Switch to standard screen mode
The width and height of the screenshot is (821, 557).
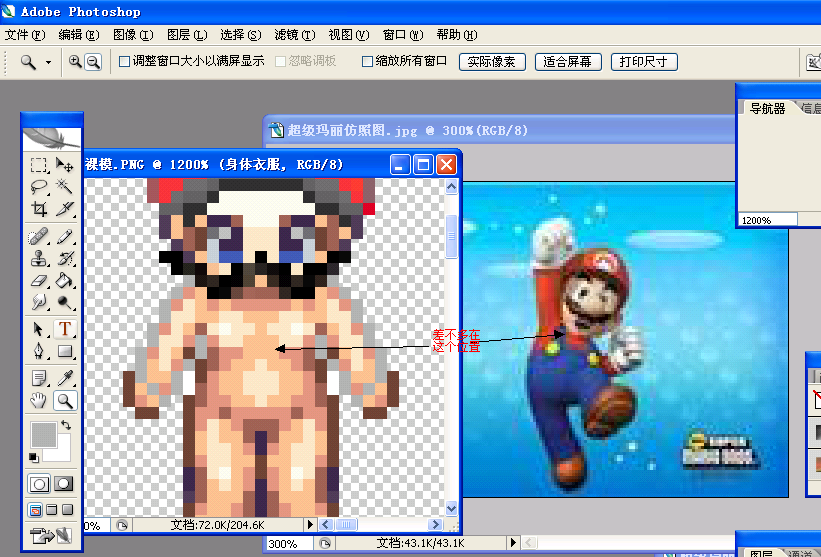(x=36, y=510)
